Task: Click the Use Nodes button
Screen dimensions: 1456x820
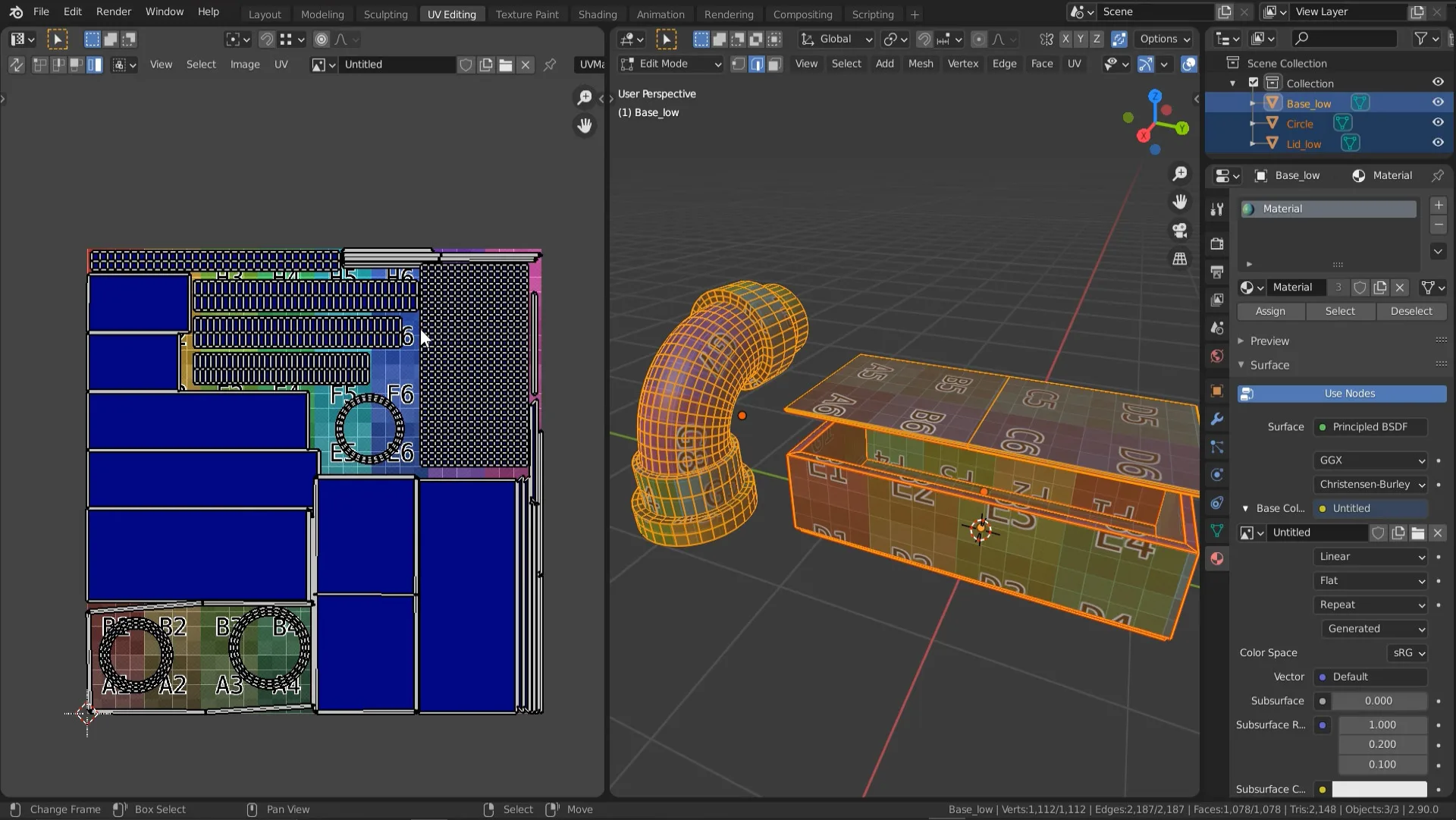Action: 1350,392
